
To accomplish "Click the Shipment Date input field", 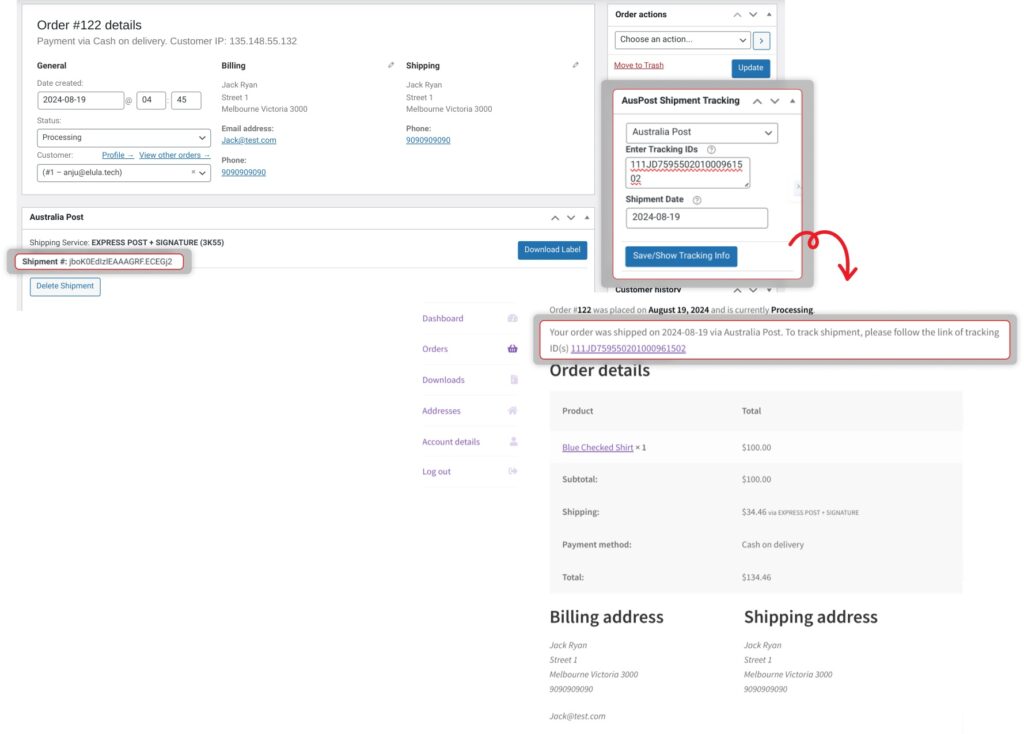I will pyautogui.click(x=696, y=217).
